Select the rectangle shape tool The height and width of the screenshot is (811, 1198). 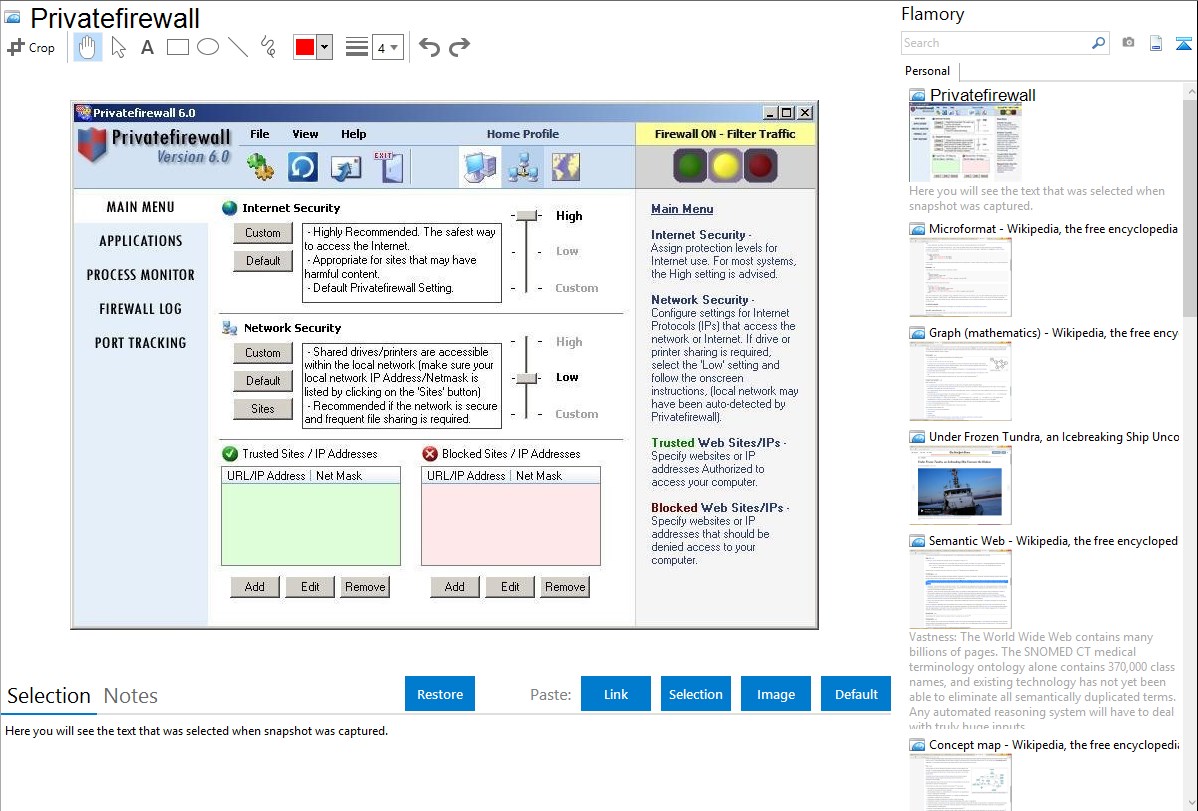coord(178,47)
